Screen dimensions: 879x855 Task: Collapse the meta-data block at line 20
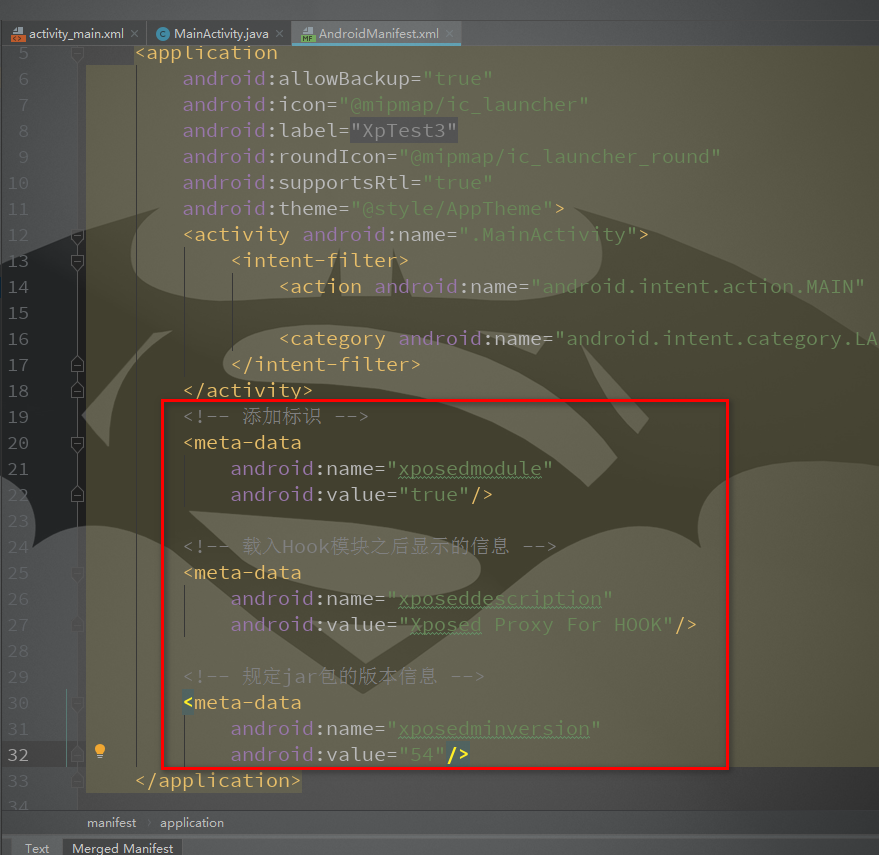tap(77, 442)
